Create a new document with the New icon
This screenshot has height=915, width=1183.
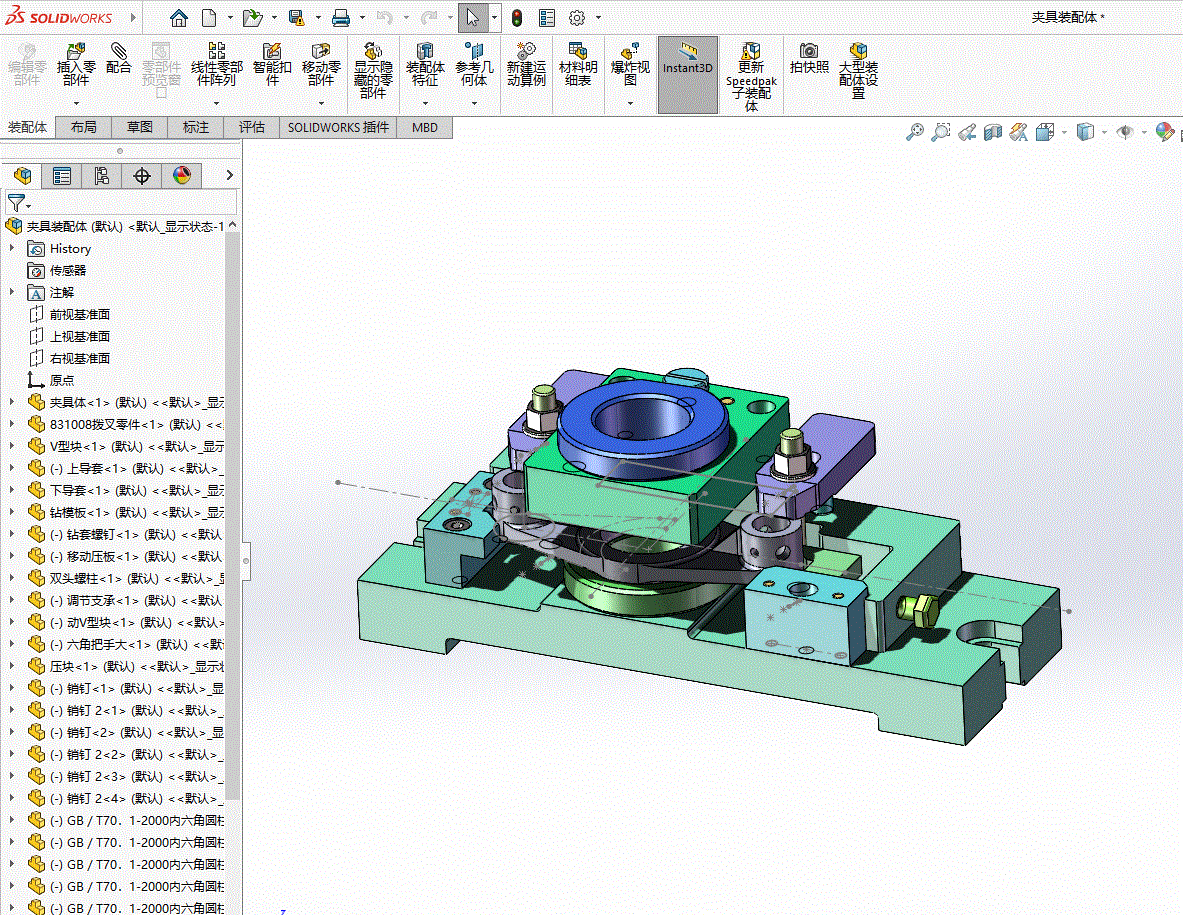[x=210, y=17]
